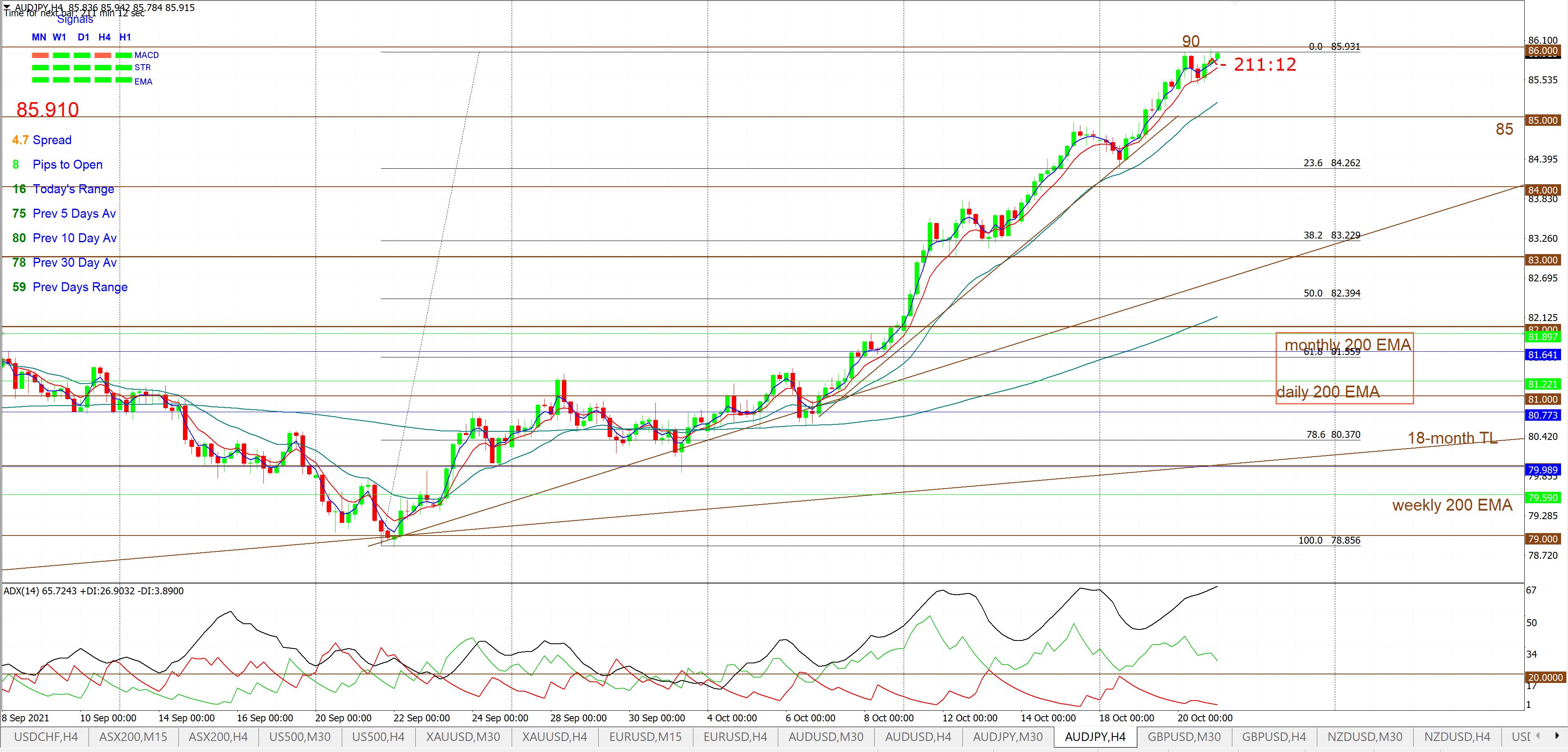Select the NZDUSD,M30 chart tab
Viewport: 1568px width, 752px height.
pos(1365,737)
